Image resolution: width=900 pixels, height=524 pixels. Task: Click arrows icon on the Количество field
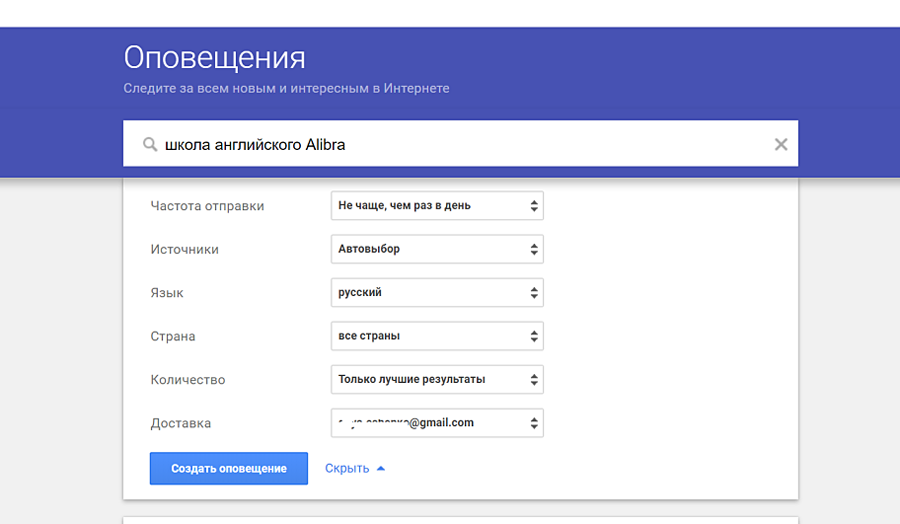534,380
